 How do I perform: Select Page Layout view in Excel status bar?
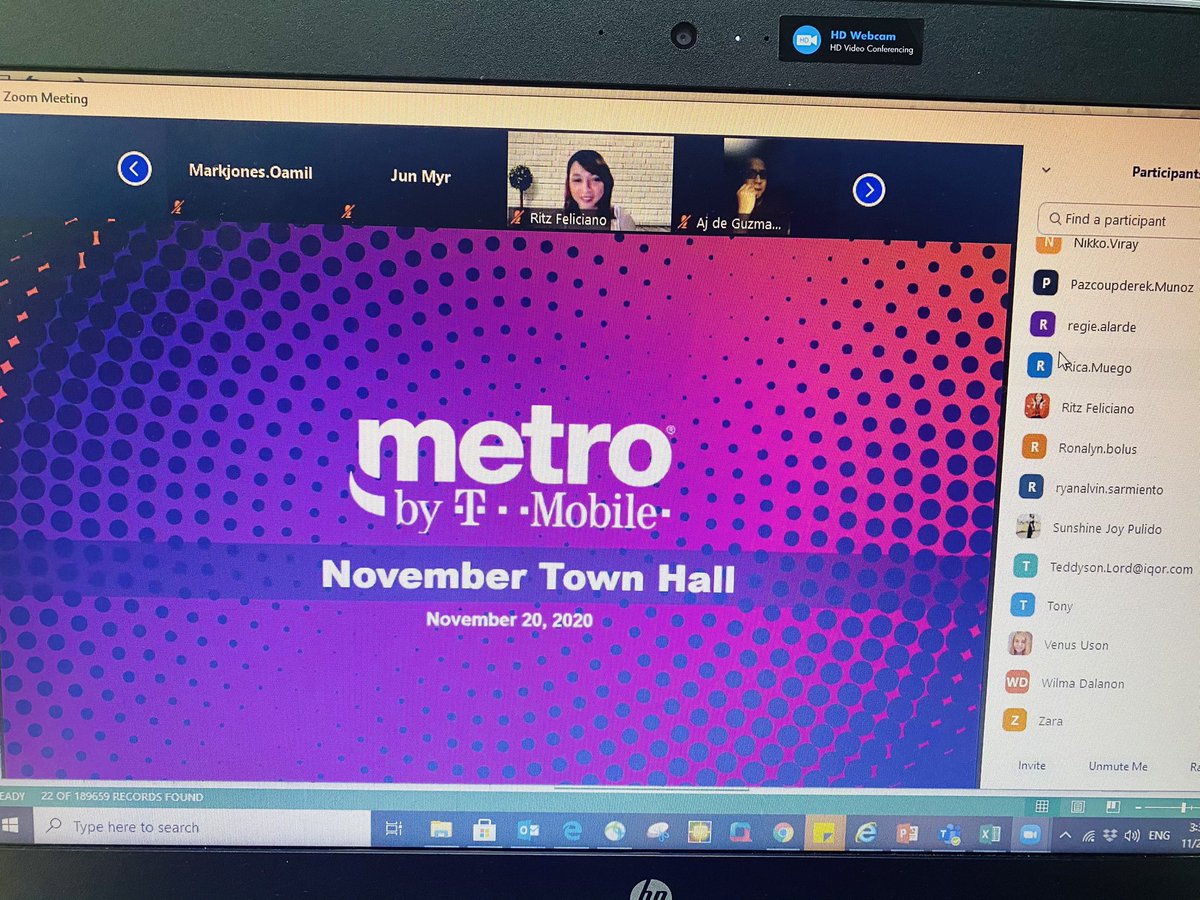[1077, 806]
